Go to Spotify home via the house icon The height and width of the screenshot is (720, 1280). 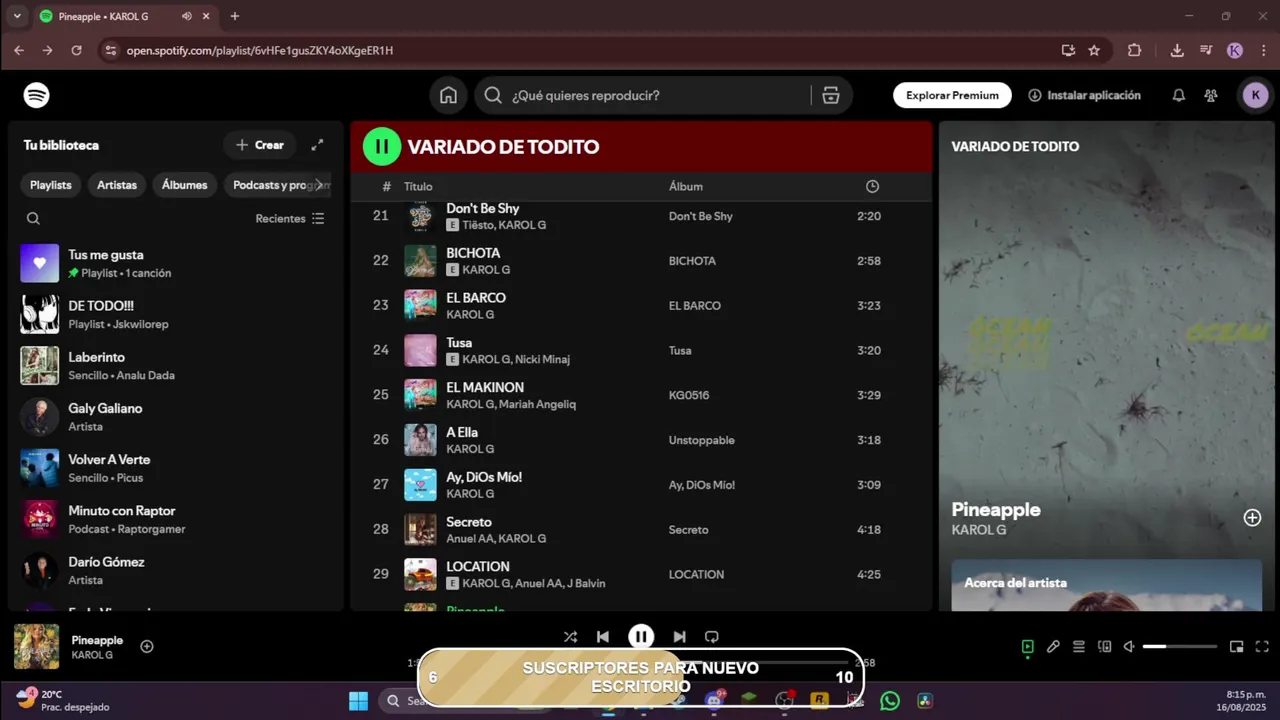click(449, 95)
